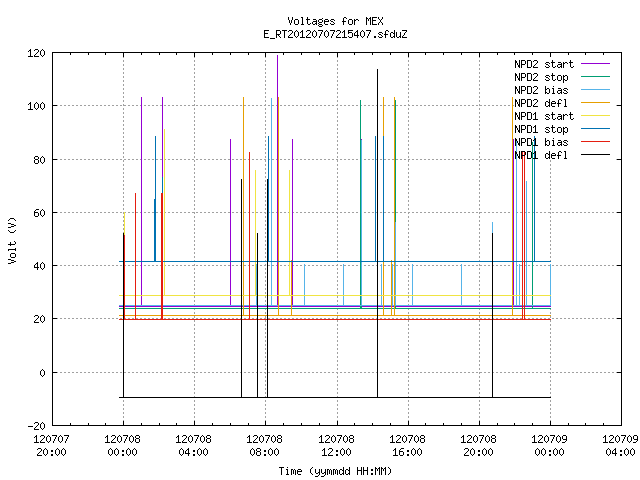Pick the orange NPD2 defl legend line
Image resolution: width=640 pixels, height=480 pixels.
[x=595, y=102]
